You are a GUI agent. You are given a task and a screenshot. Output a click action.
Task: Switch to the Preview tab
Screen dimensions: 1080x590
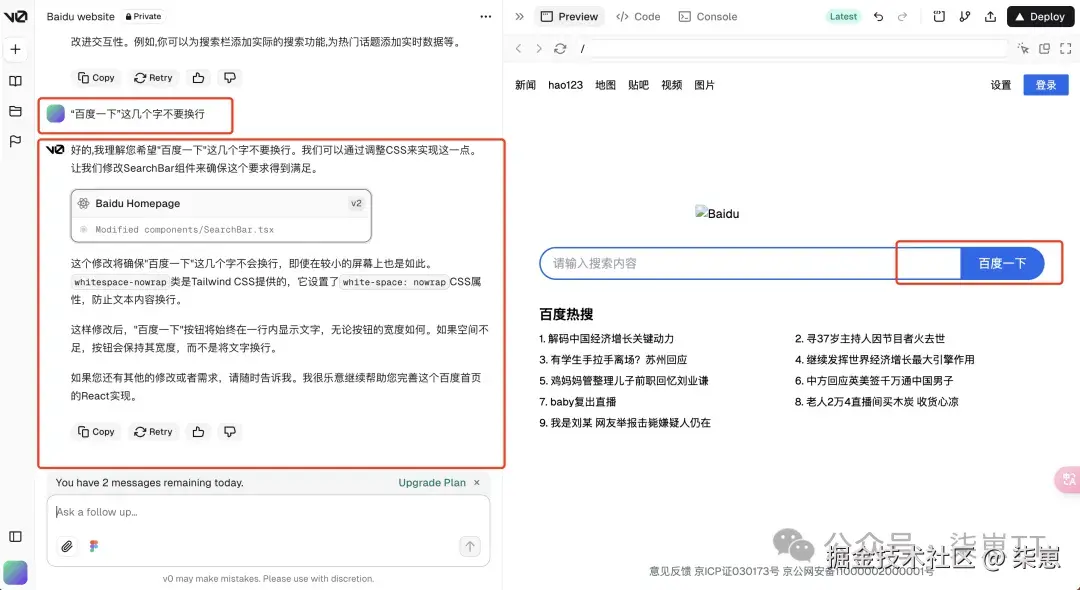click(x=569, y=17)
